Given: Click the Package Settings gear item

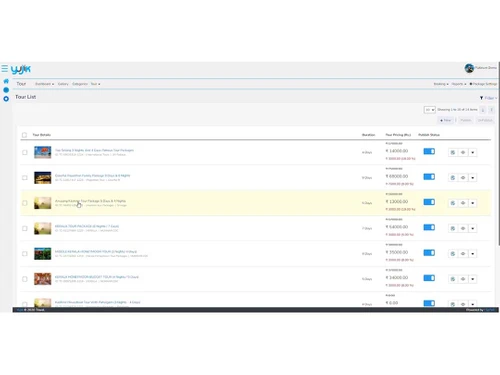Looking at the screenshot, I should [483, 84].
